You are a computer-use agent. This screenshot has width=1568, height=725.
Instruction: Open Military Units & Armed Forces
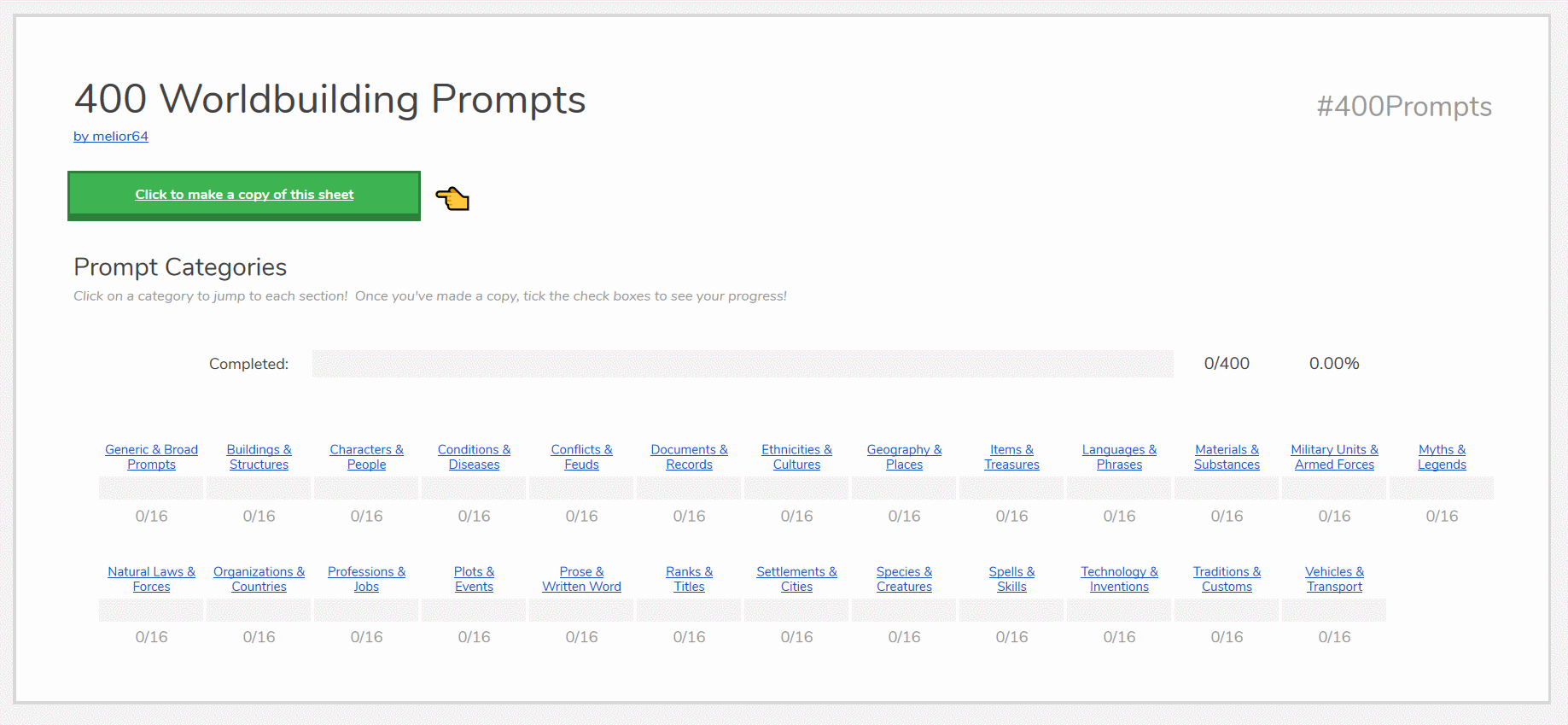tap(1334, 457)
